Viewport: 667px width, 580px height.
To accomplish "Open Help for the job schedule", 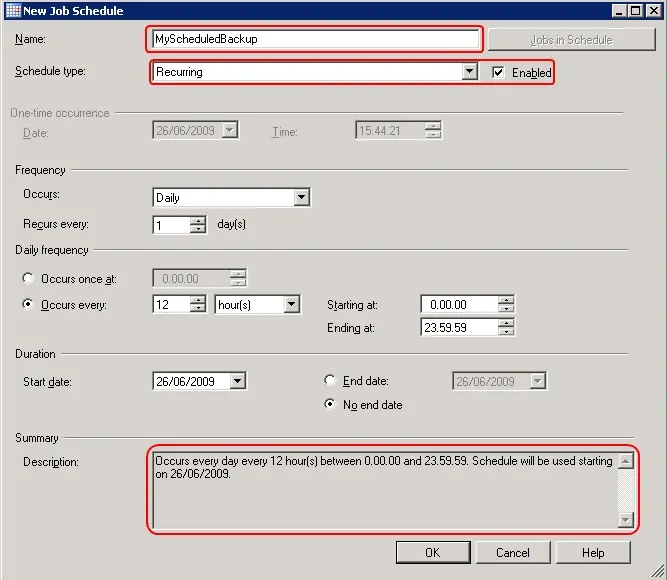I will tap(593, 552).
